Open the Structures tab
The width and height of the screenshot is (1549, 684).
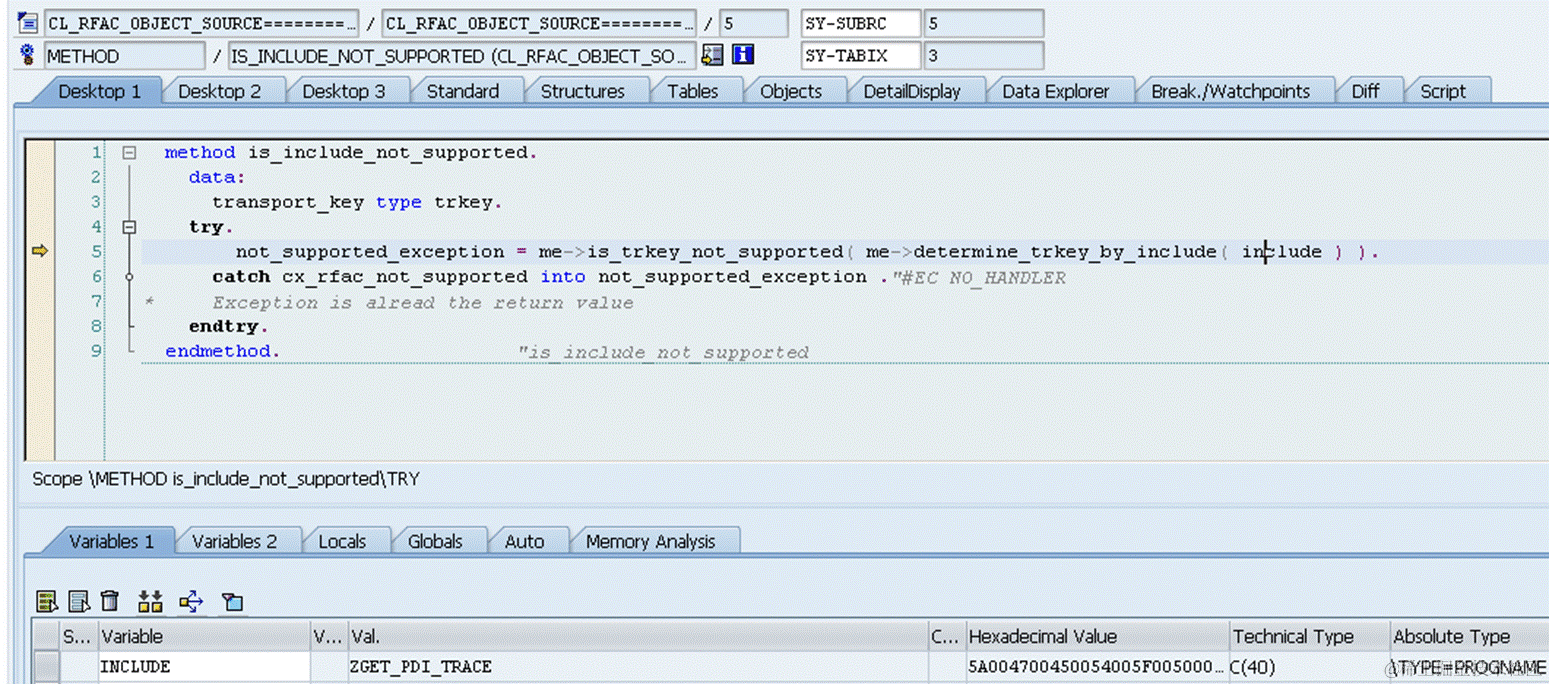(x=582, y=91)
